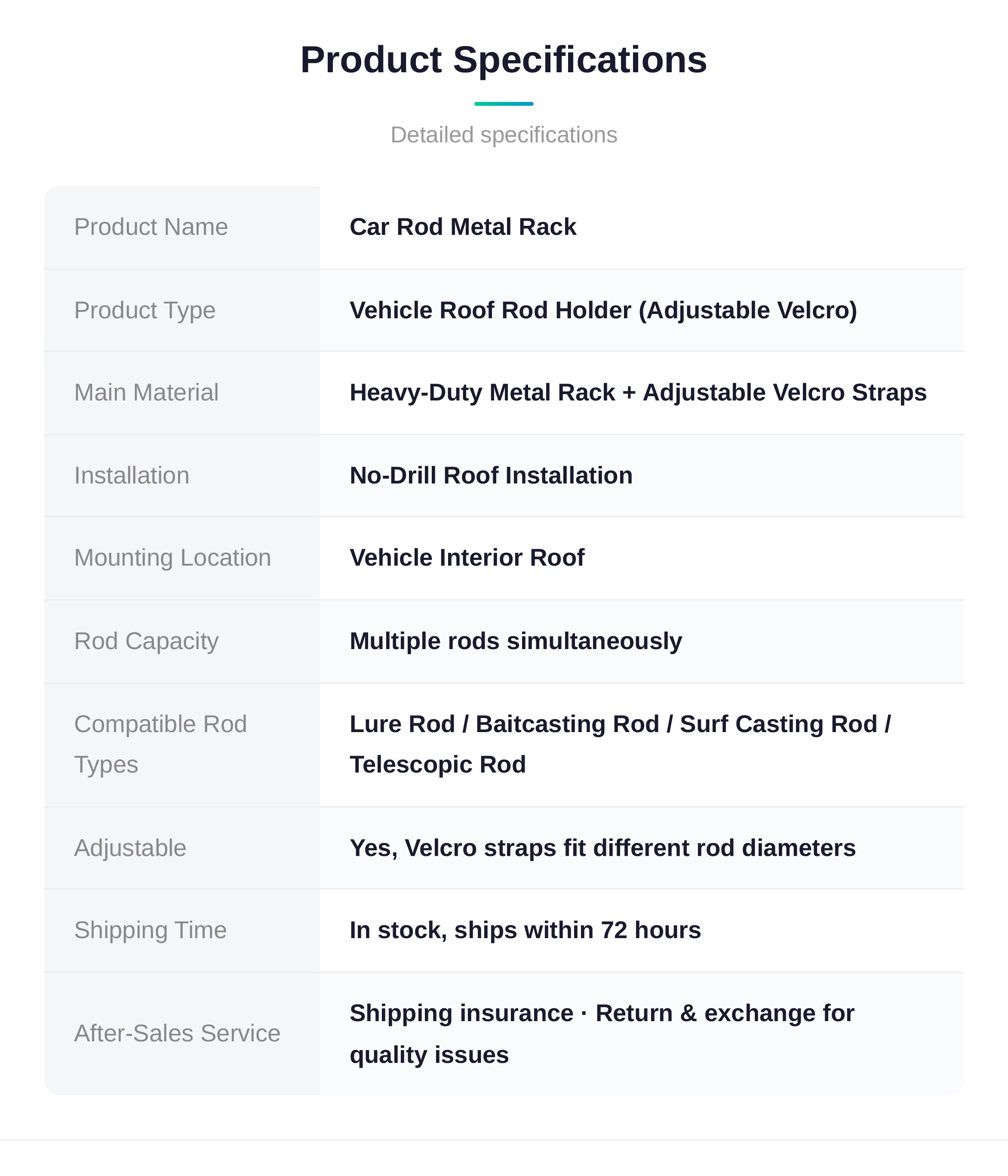
Task: Select No-Drill Roof Installation value
Action: [x=491, y=476]
